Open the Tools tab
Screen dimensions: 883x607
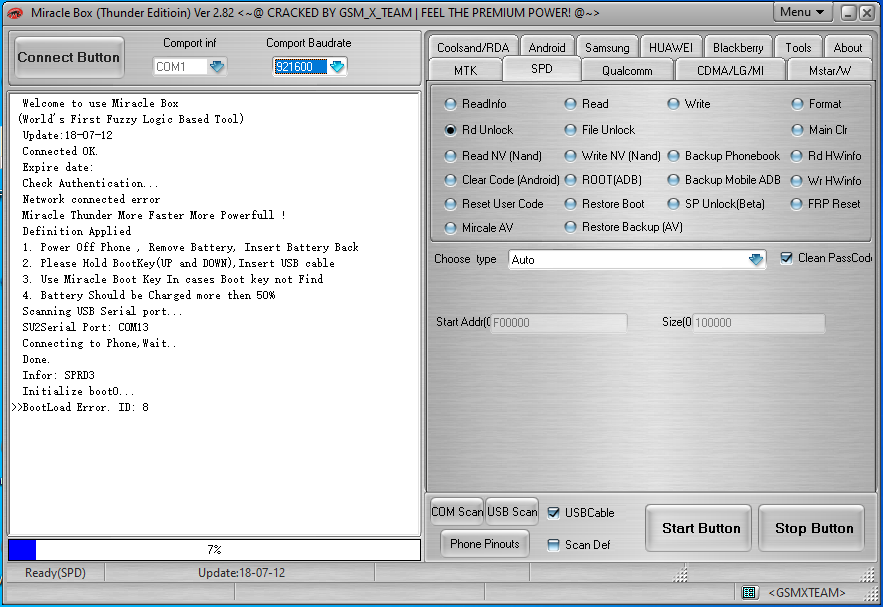pyautogui.click(x=798, y=48)
